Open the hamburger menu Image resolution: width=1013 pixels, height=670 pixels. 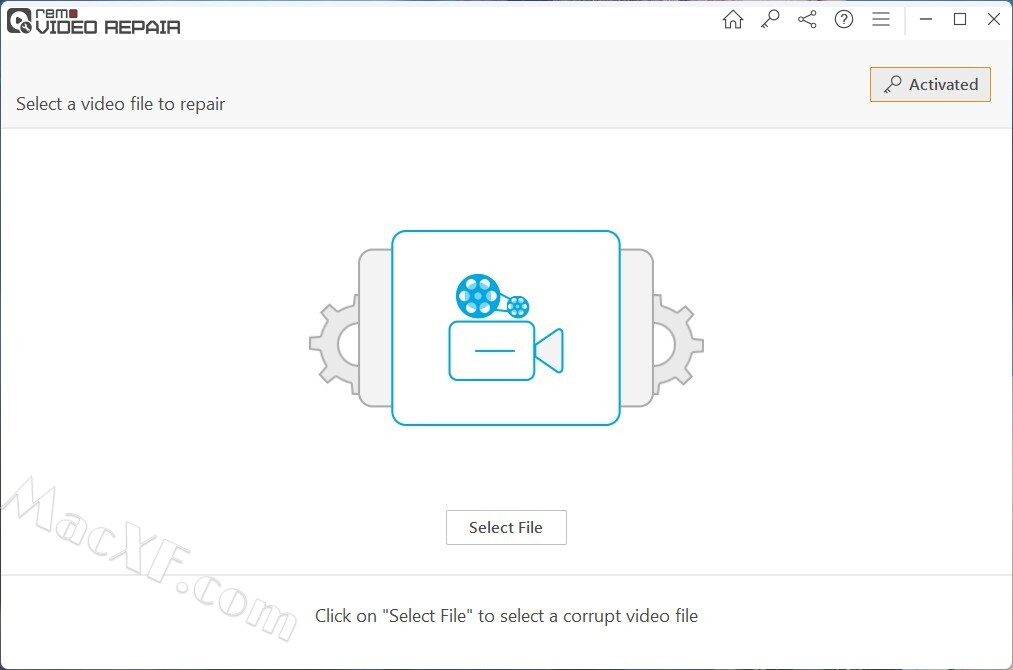click(881, 19)
